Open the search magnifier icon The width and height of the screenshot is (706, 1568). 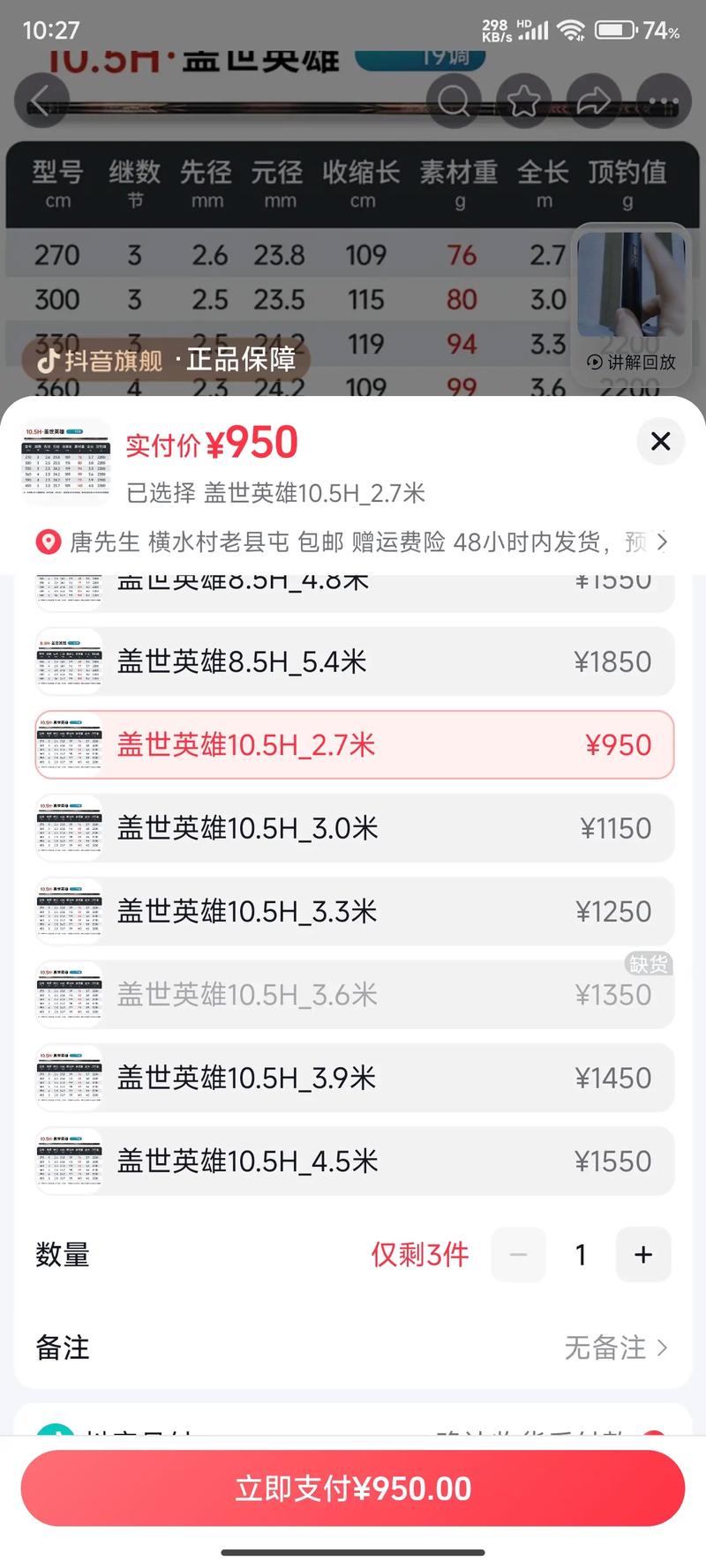click(454, 101)
